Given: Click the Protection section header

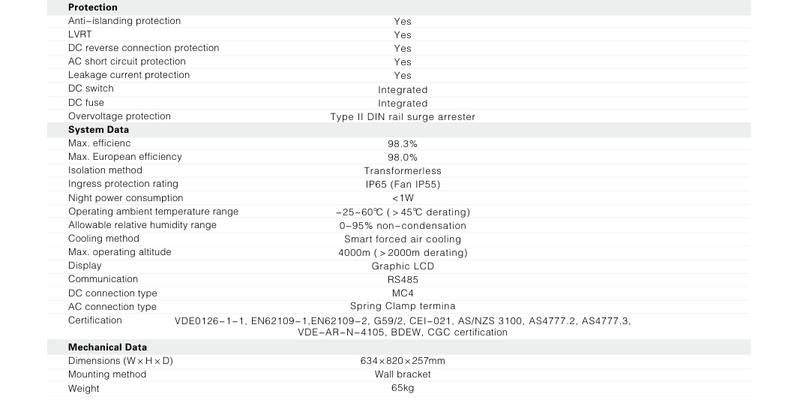Looking at the screenshot, I should point(95,6).
